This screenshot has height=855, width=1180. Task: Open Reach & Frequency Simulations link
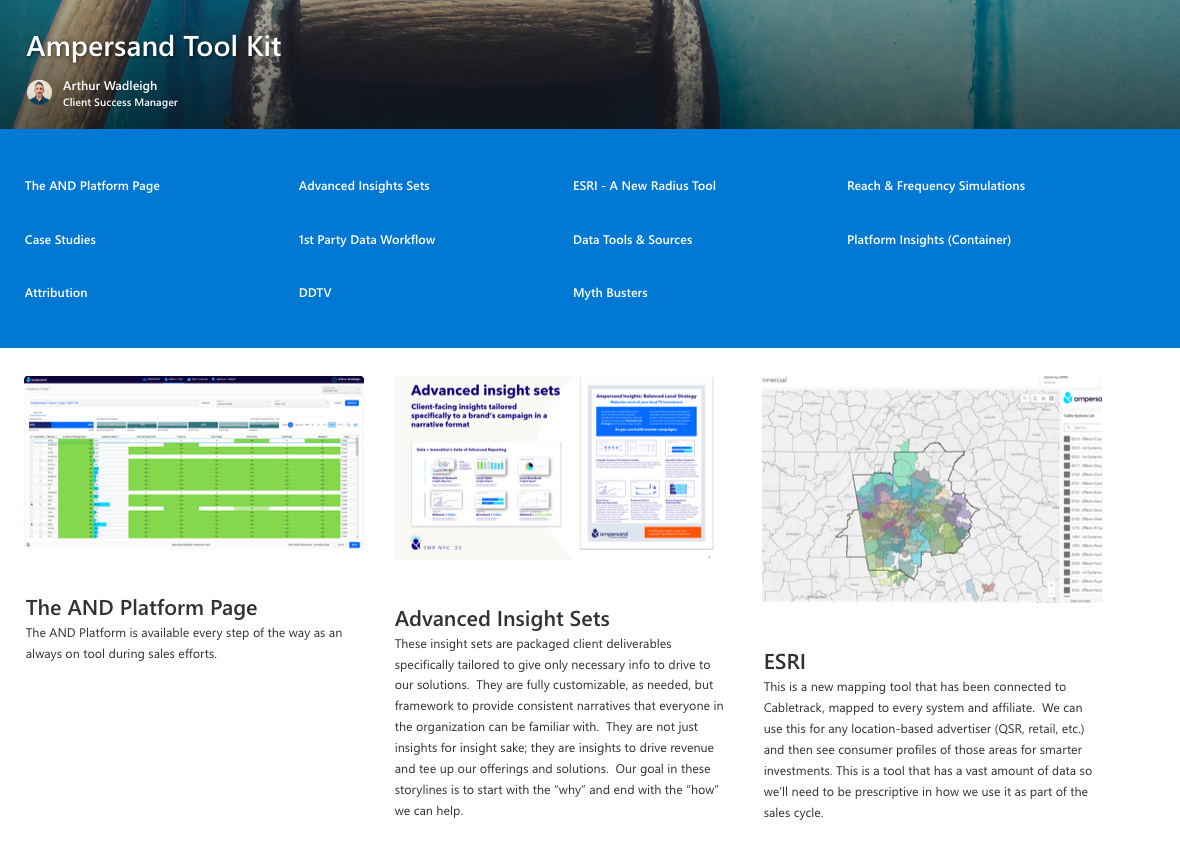point(935,186)
